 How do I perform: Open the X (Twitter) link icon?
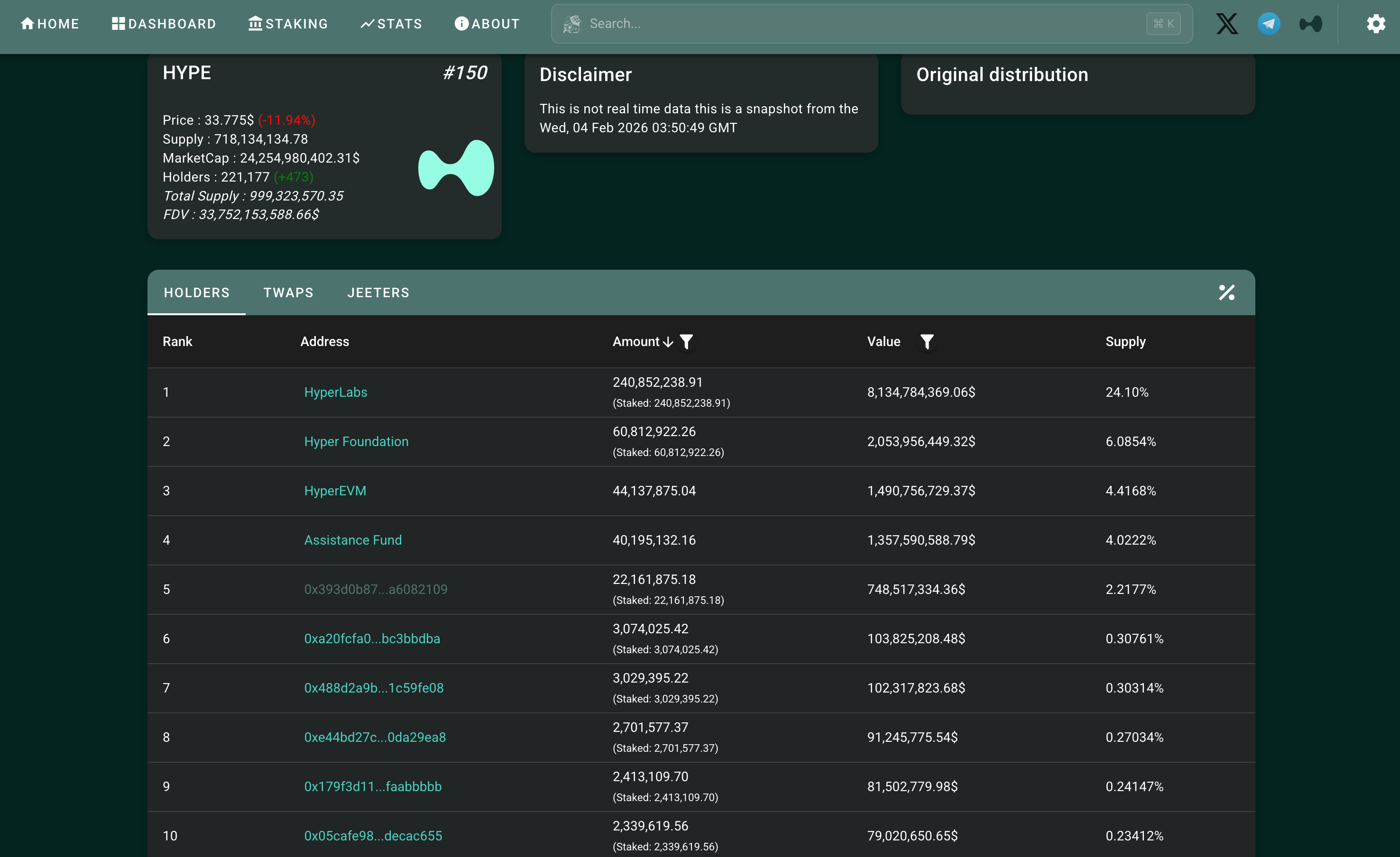1227,24
